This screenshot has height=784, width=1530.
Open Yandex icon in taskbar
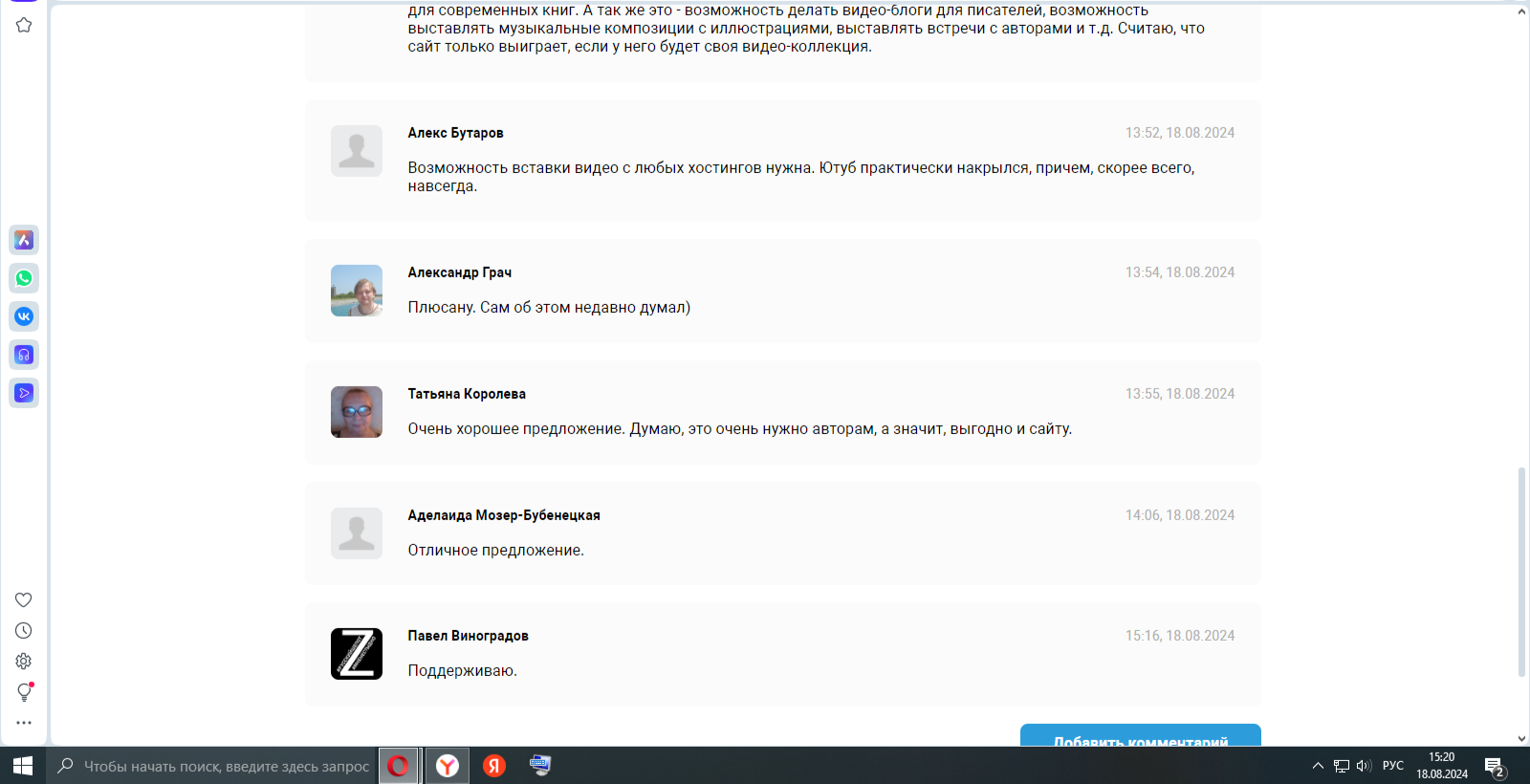point(494,766)
